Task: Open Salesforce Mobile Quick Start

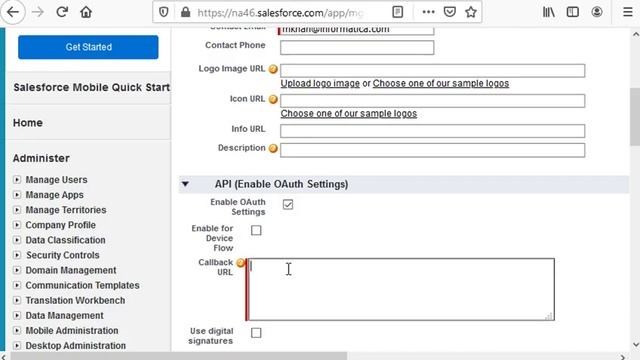Action: click(91, 87)
